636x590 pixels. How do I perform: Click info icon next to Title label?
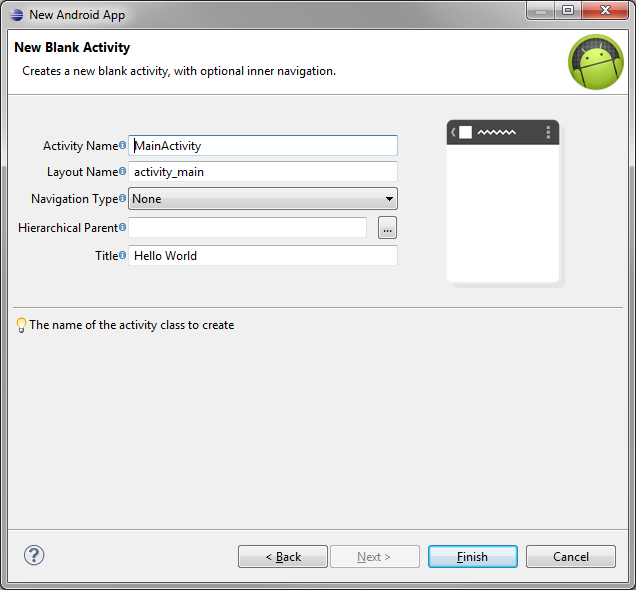(122, 255)
